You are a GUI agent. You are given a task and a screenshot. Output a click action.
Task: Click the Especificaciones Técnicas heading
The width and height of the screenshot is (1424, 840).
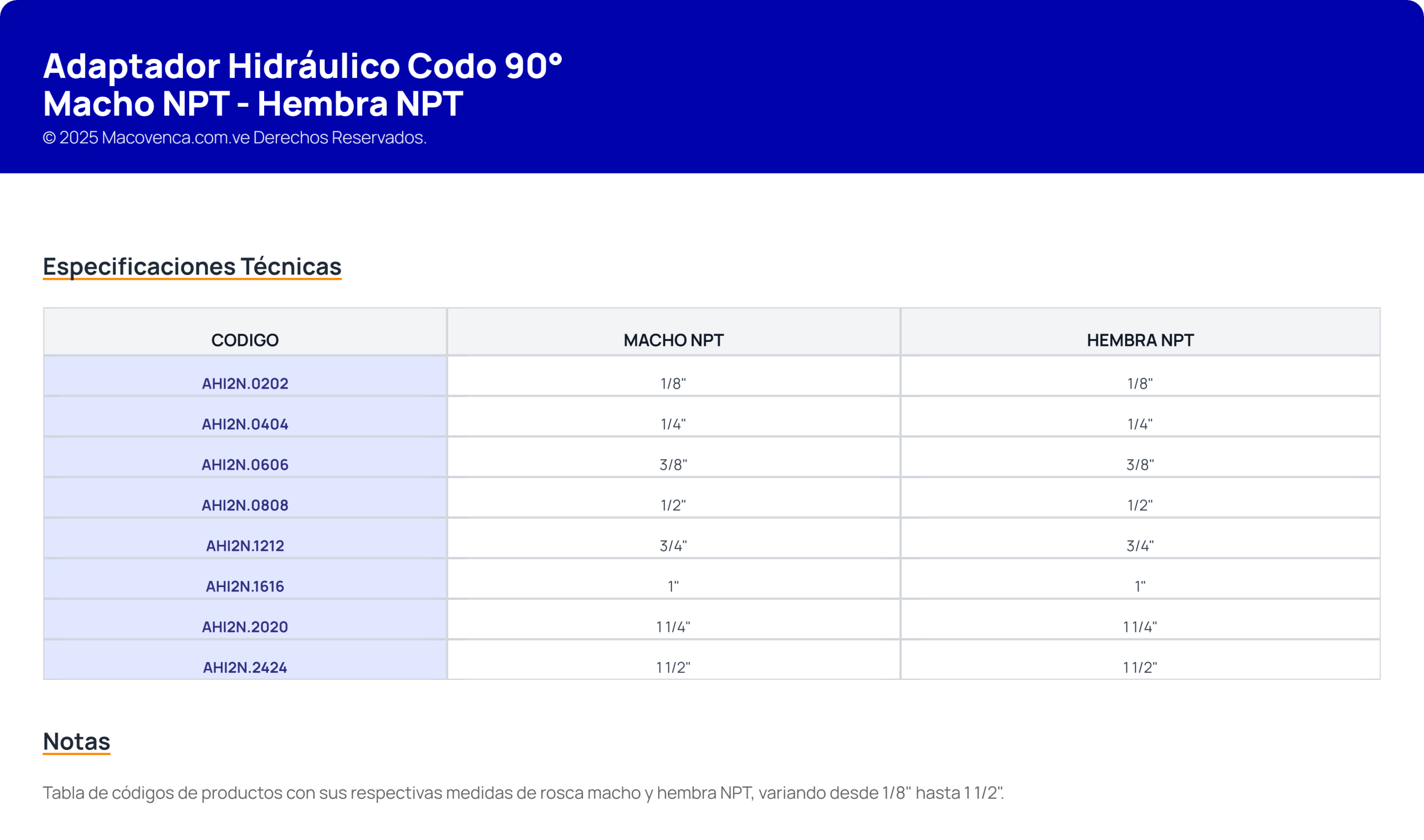(x=192, y=266)
